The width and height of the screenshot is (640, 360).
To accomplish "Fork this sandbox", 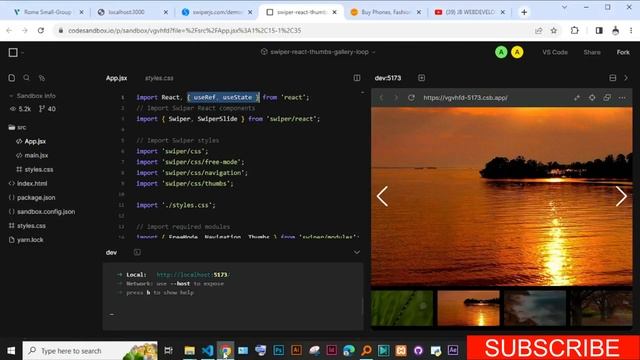I will [x=623, y=52].
